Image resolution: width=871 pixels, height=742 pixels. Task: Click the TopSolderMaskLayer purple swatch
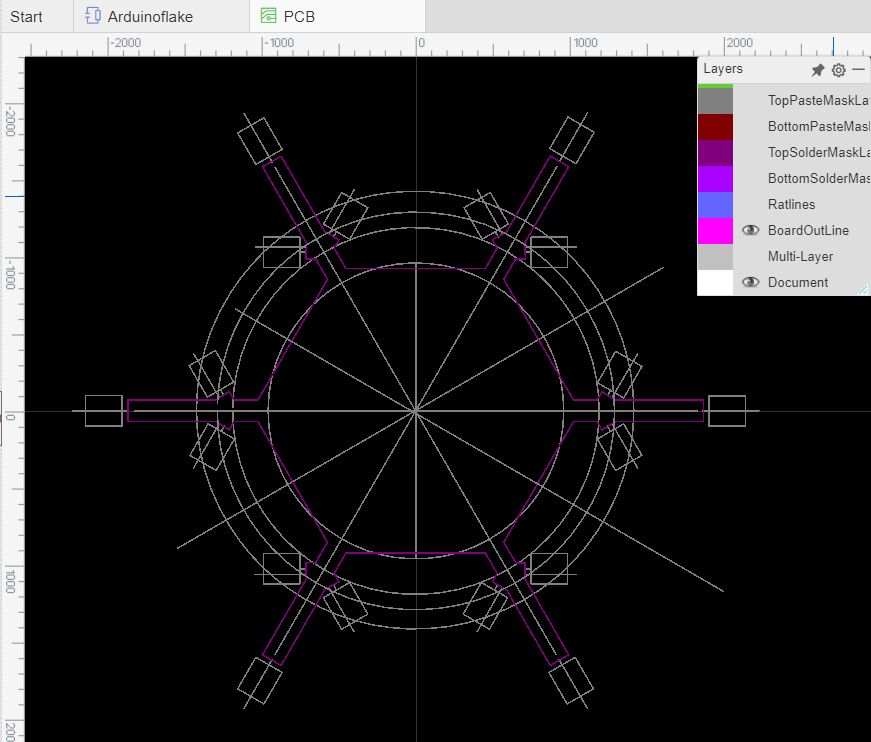pos(715,153)
